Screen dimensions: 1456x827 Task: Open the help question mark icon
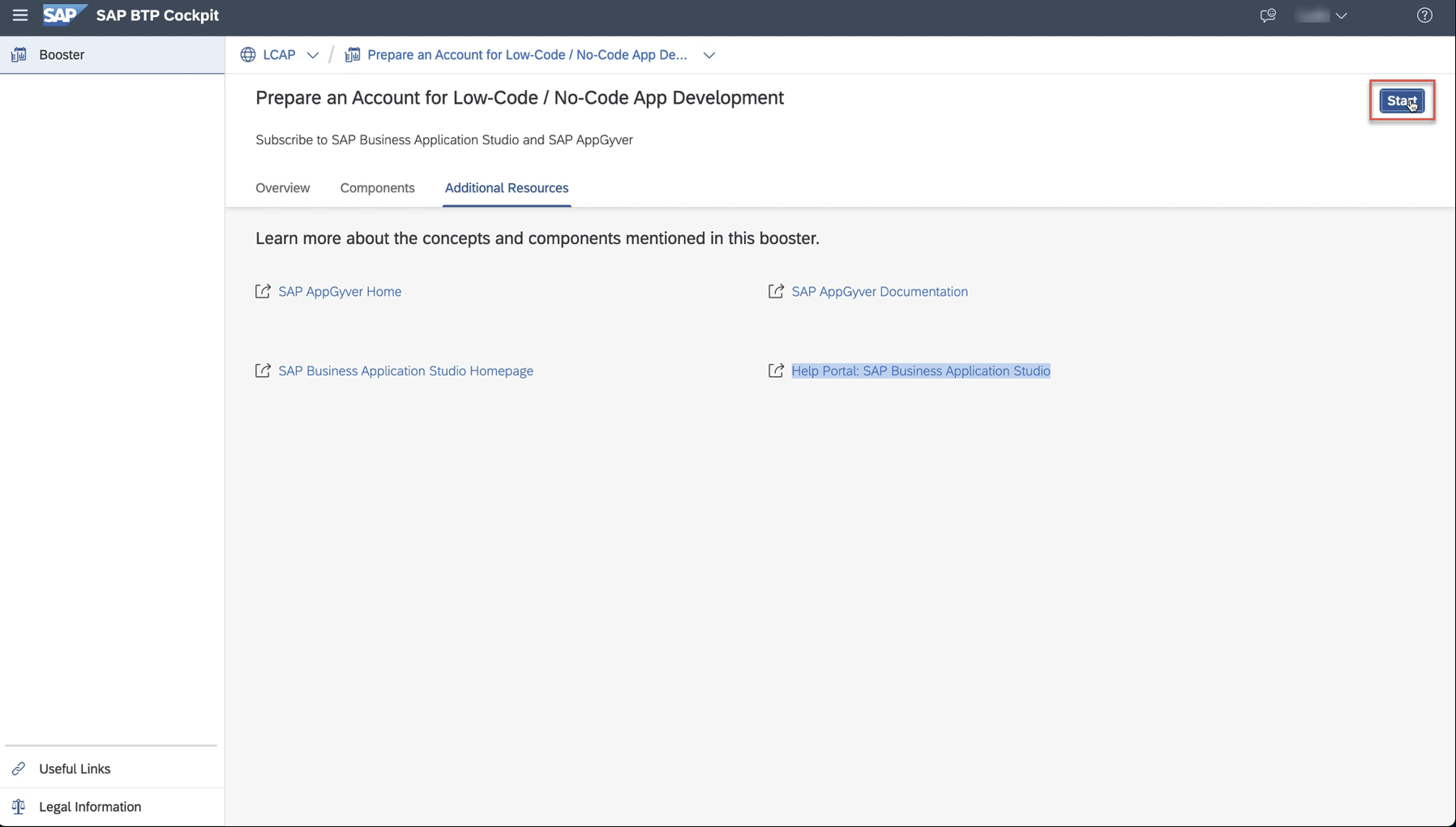click(x=1424, y=15)
